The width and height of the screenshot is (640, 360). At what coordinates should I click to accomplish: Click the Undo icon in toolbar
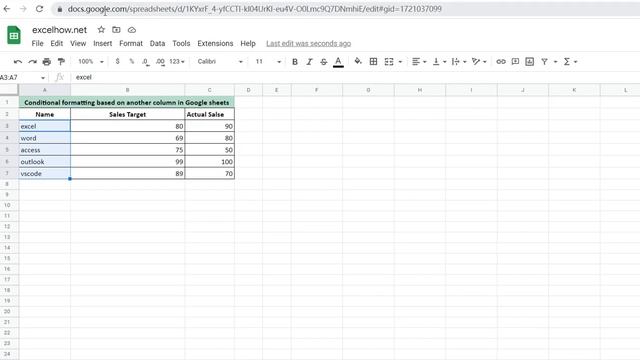[18, 62]
